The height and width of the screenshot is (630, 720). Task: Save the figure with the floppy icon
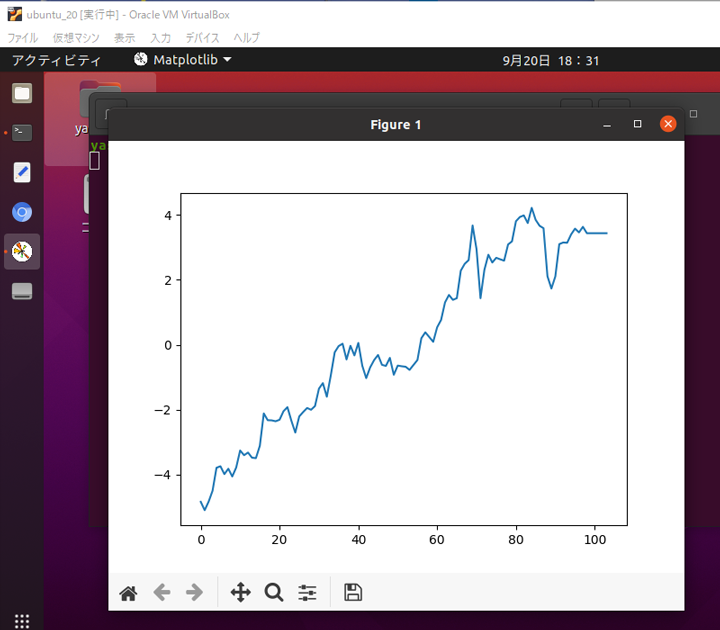[x=353, y=592]
